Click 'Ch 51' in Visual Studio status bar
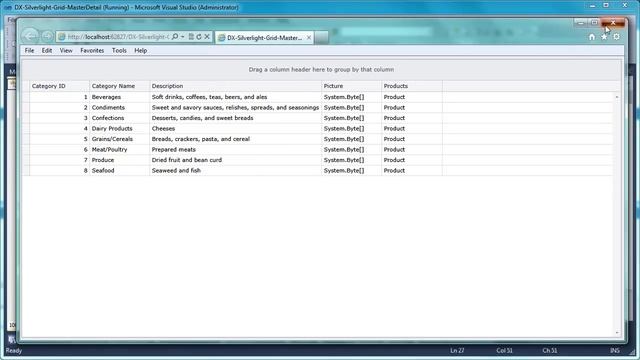 coord(550,351)
